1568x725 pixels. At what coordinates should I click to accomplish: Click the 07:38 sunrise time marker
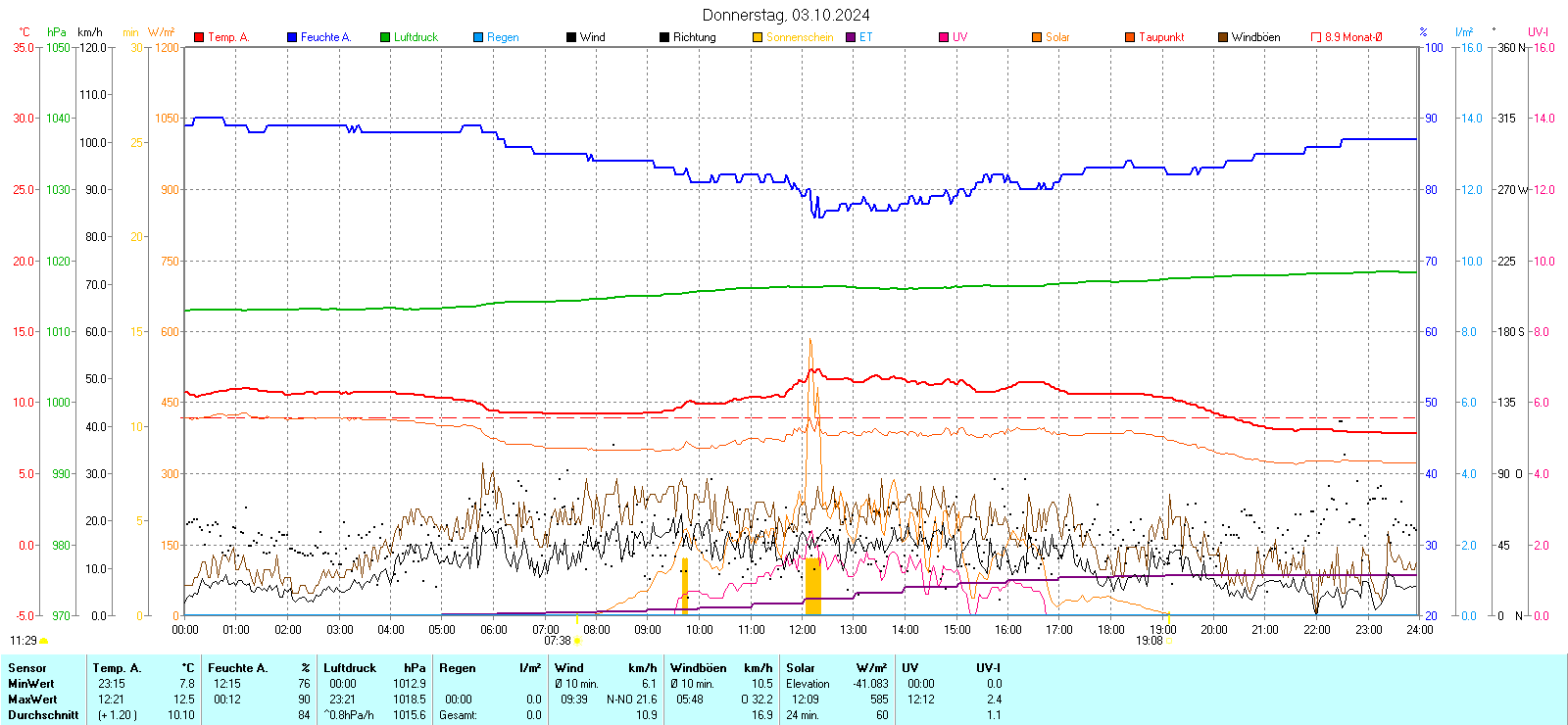(x=558, y=641)
